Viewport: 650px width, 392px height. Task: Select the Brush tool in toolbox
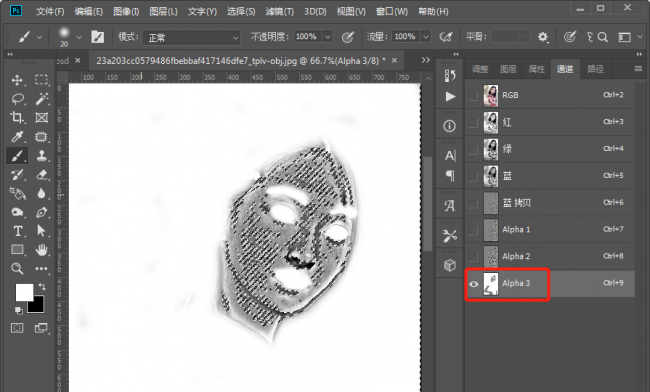pos(17,156)
